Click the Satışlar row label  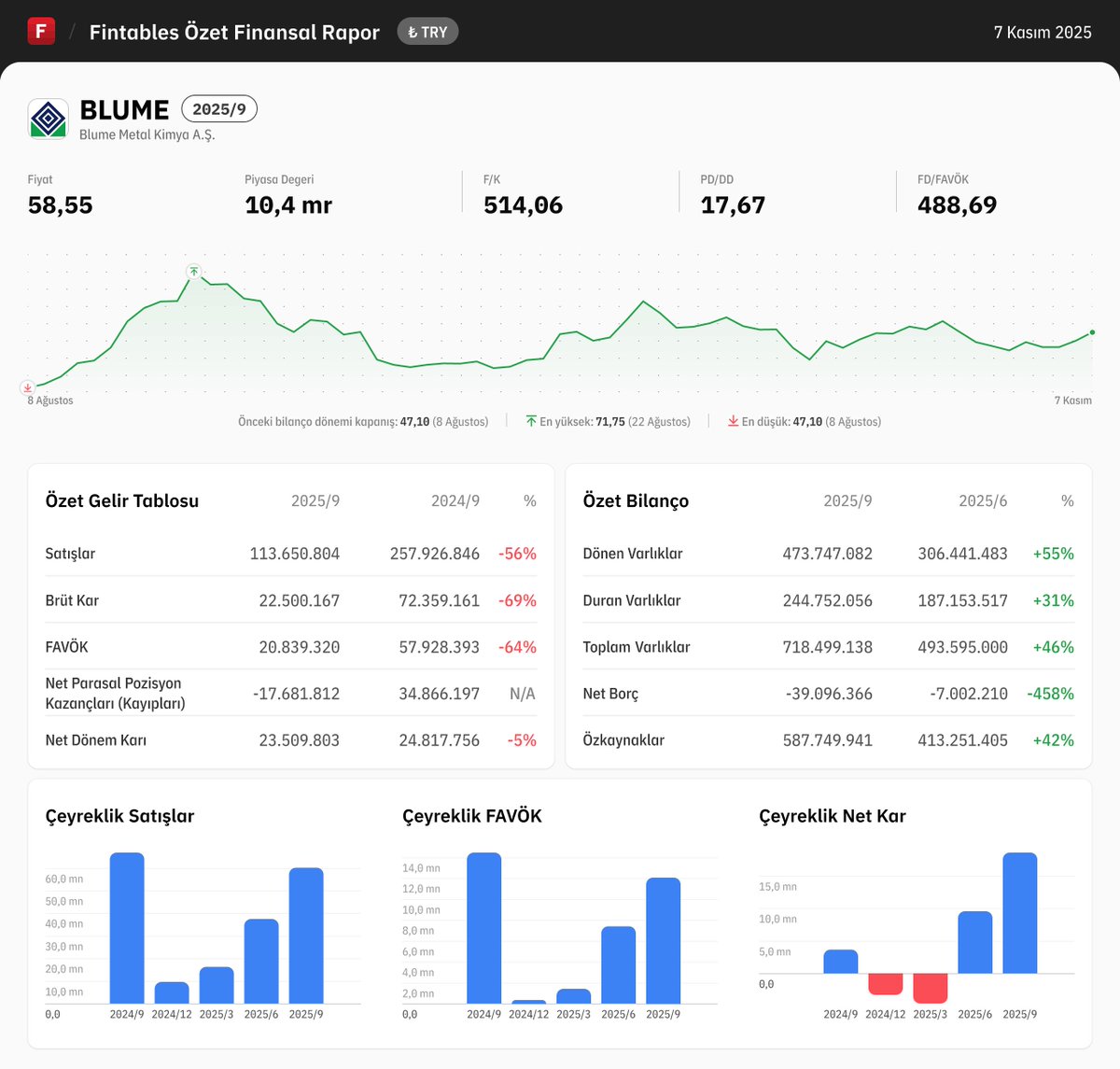coord(70,553)
